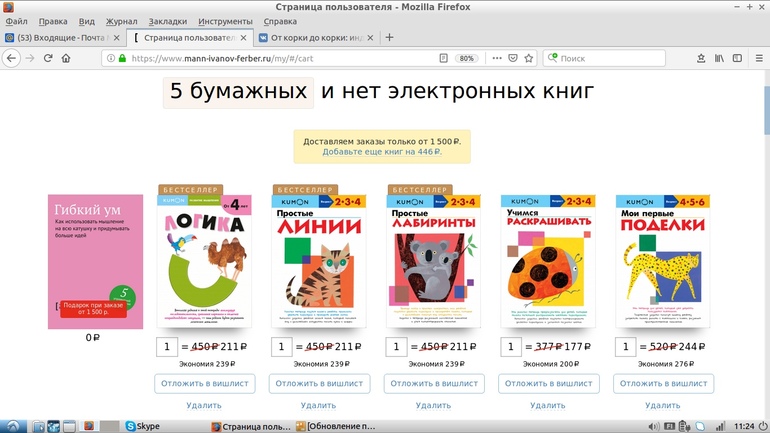Viewport: 770px width, 433px height.
Task: Click Отложить в вишлист under Логика book
Action: [205, 383]
